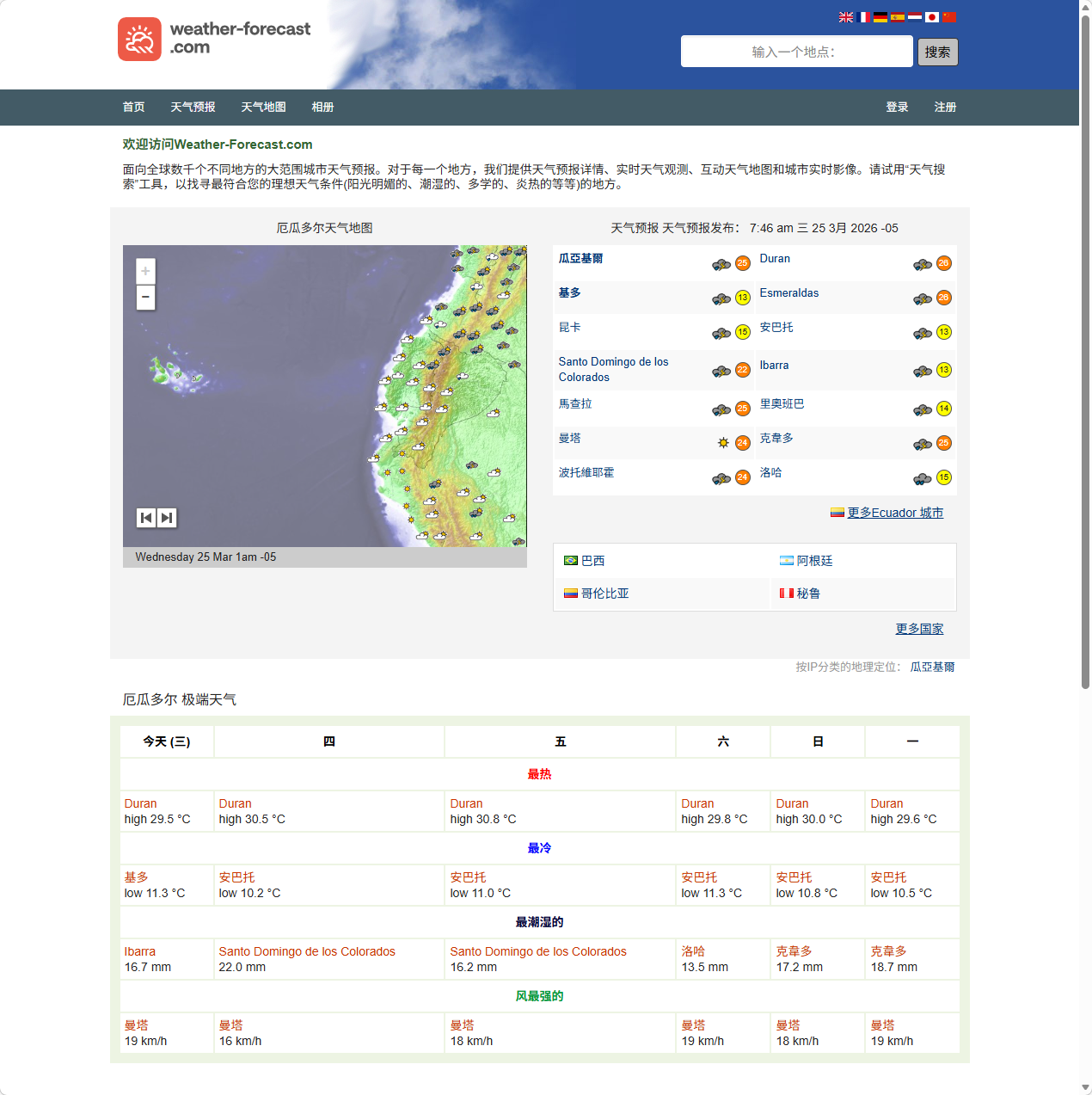Open the 登录 link
Screen dimensions: 1092x1095
(x=897, y=107)
